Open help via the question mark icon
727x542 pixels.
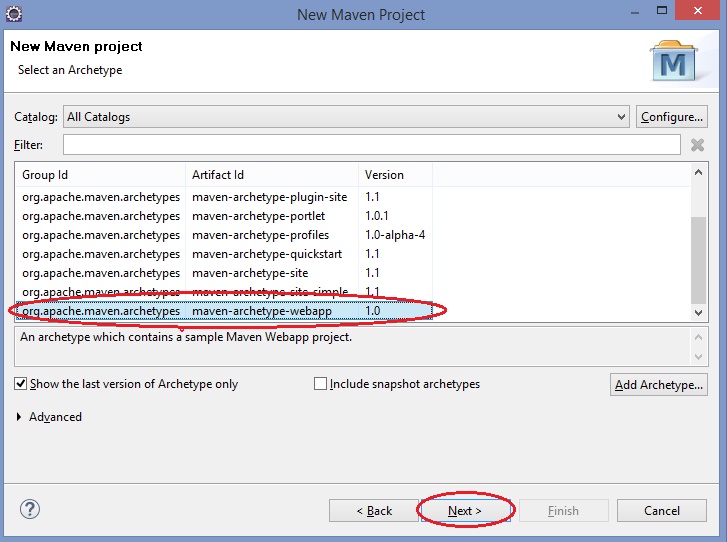pyautogui.click(x=30, y=509)
